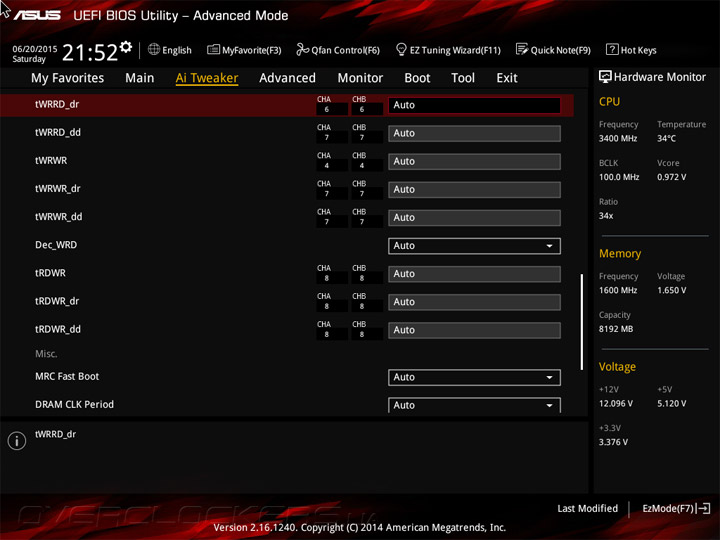The height and width of the screenshot is (540, 720).
Task: Click the tRDWR Auto field
Action: [x=474, y=274]
